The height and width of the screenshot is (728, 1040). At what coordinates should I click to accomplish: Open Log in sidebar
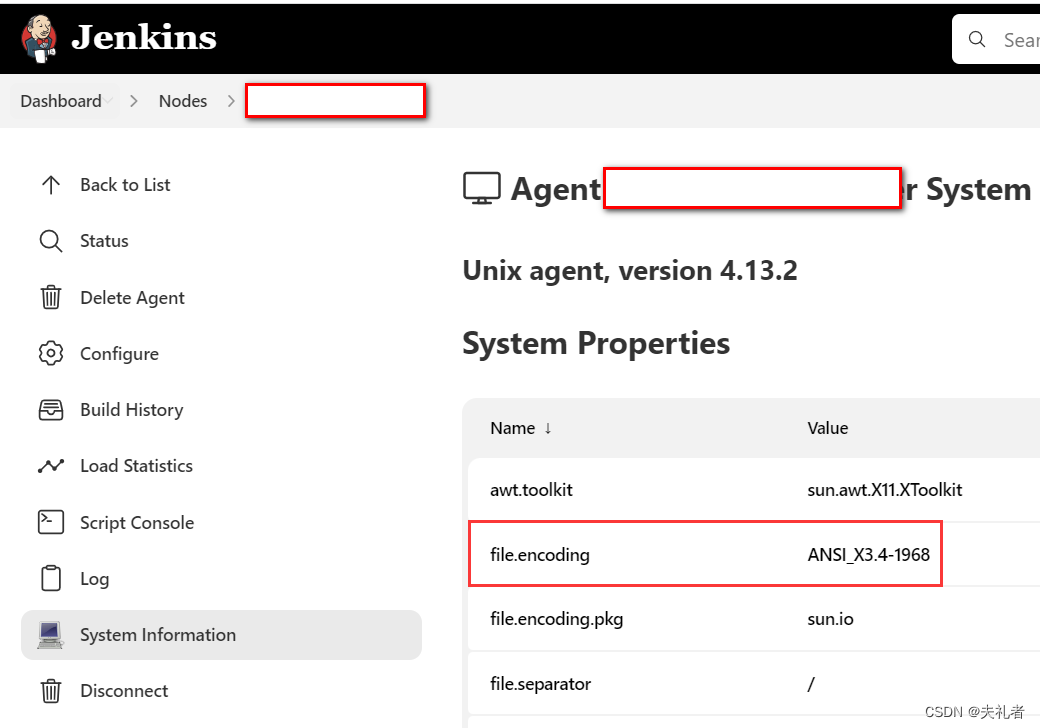pyautogui.click(x=94, y=579)
